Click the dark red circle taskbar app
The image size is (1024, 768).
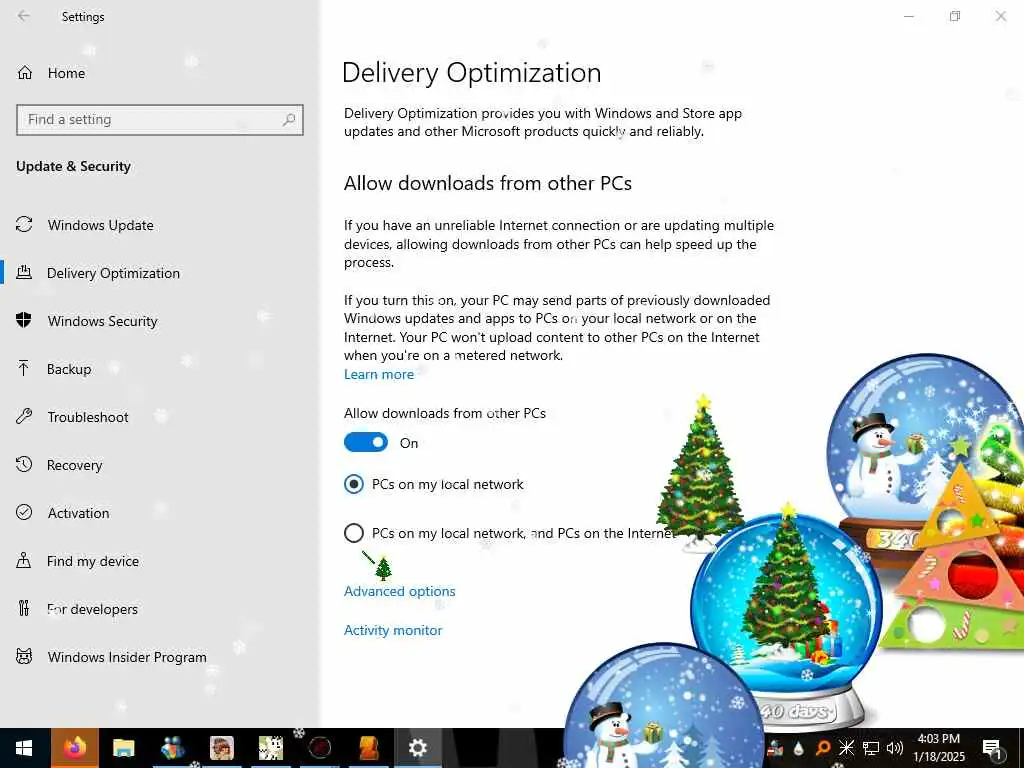coord(319,748)
